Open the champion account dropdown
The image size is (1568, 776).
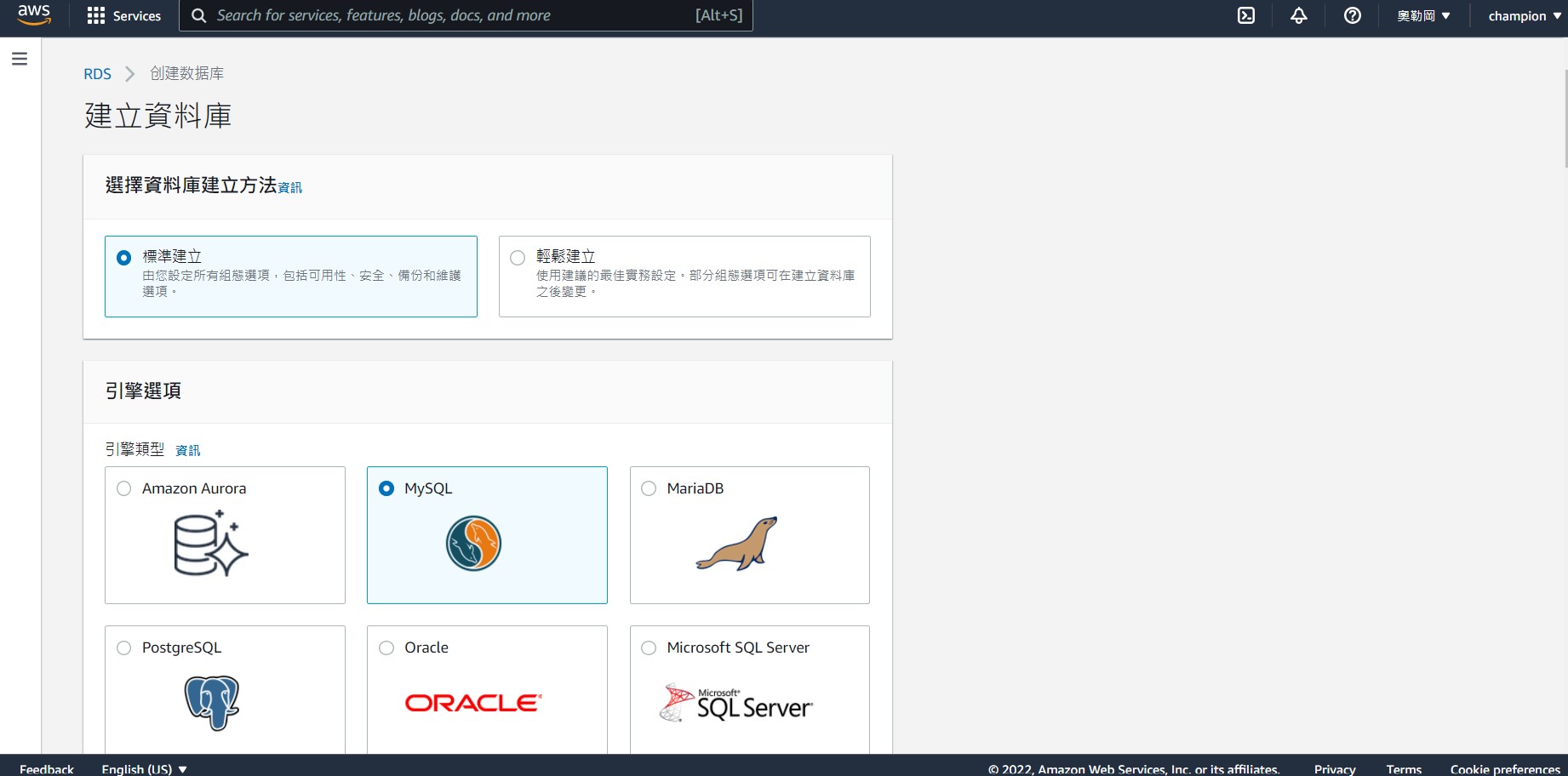point(1525,15)
